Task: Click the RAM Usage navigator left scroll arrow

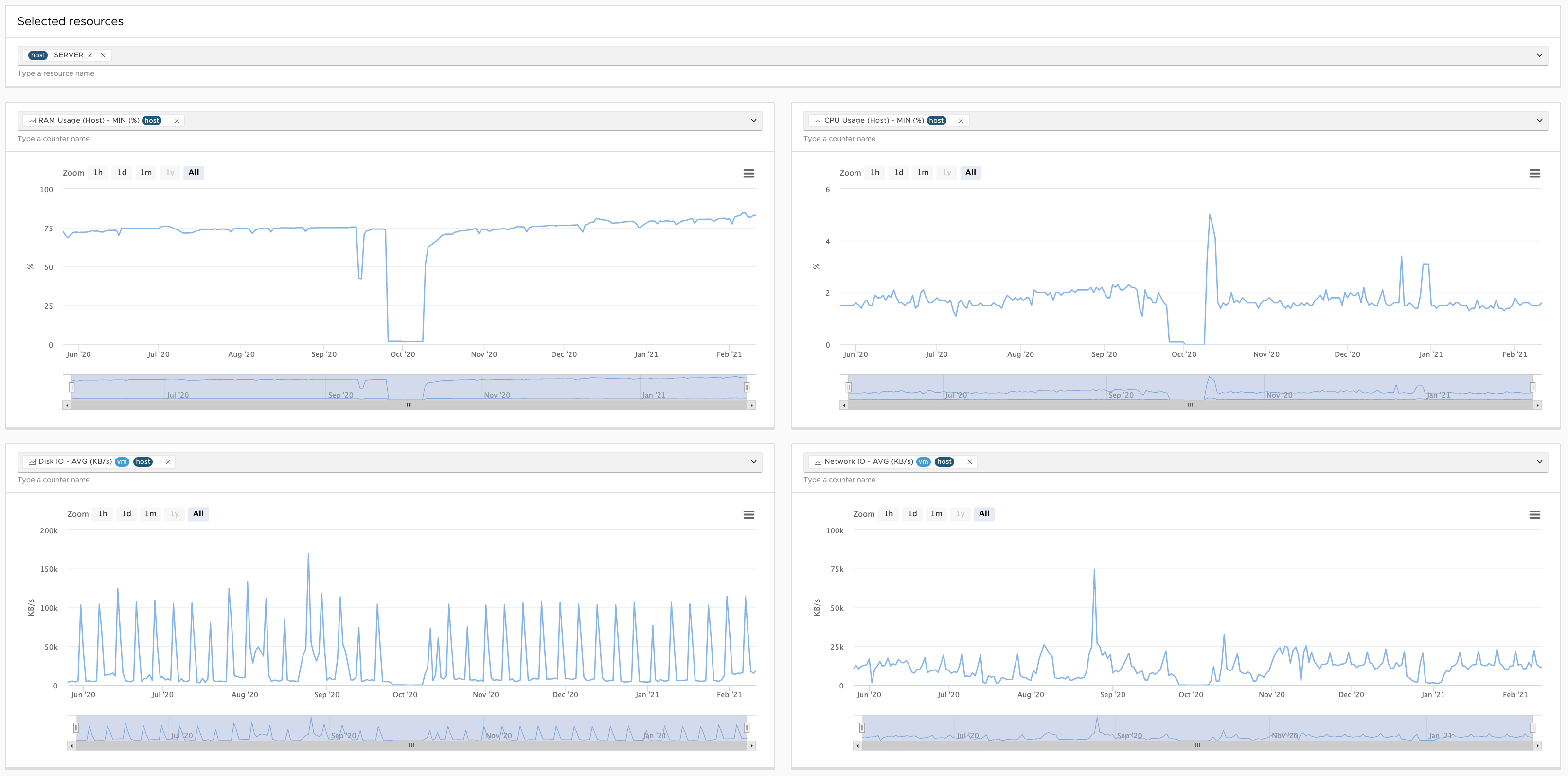Action: pyautogui.click(x=67, y=406)
